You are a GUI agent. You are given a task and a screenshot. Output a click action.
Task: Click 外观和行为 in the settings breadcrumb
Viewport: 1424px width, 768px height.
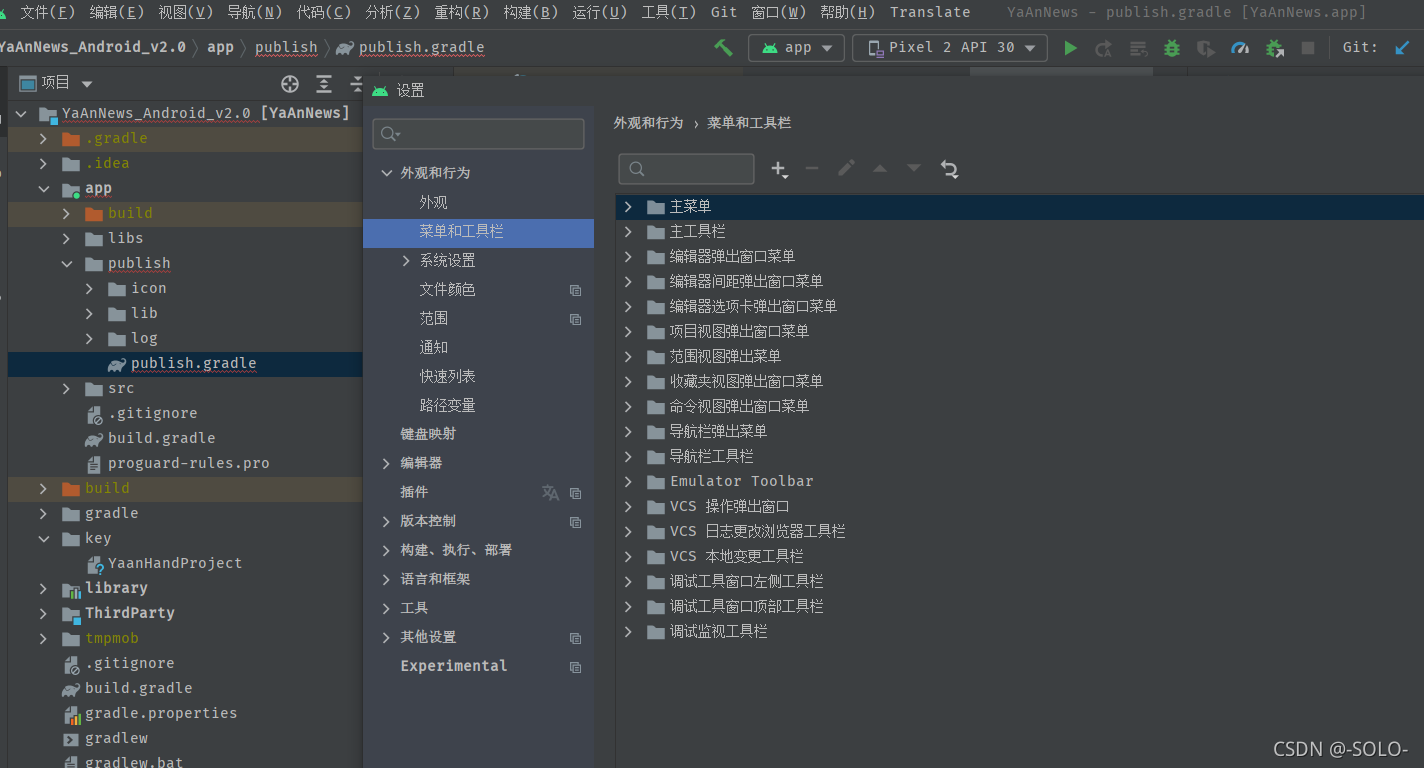[648, 123]
